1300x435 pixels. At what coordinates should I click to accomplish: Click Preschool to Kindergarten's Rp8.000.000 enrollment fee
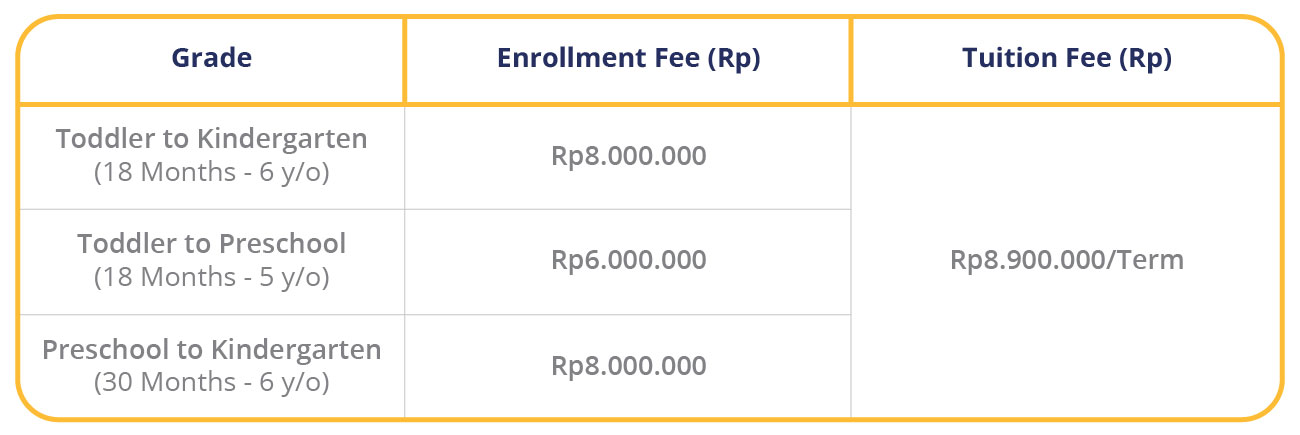(628, 366)
